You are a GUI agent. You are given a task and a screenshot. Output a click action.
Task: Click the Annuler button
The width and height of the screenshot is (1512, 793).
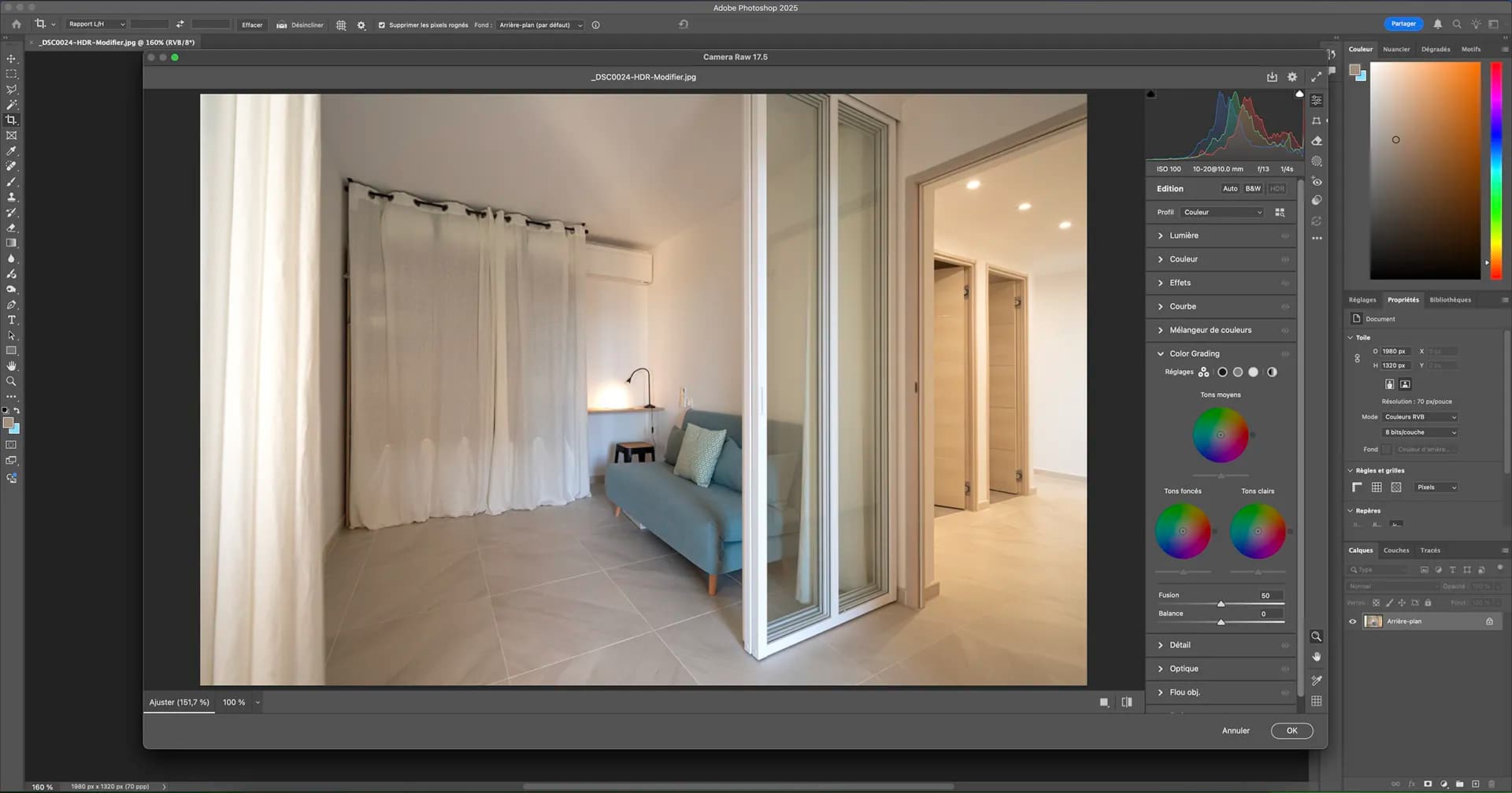[x=1236, y=731]
